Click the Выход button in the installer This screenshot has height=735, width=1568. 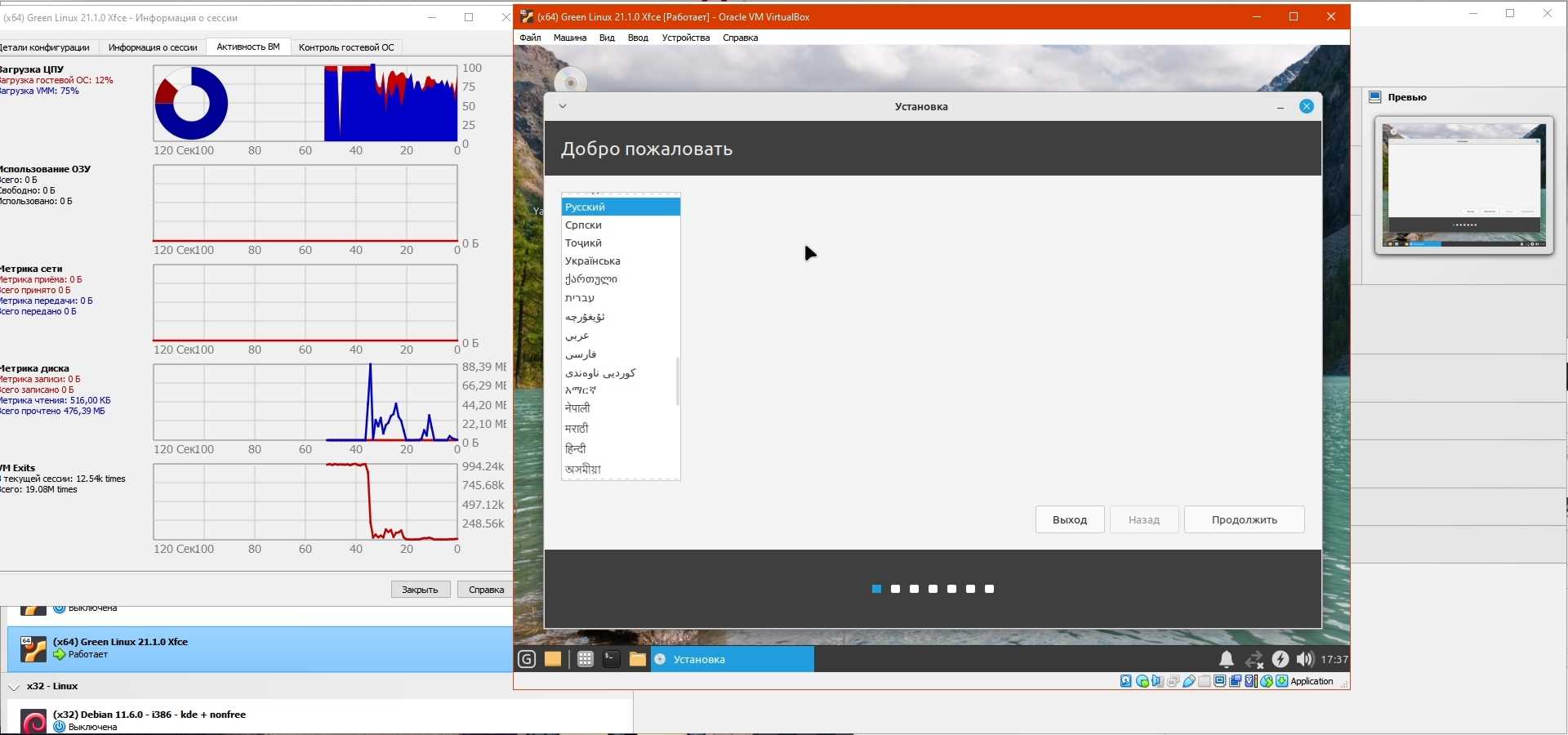(1070, 519)
